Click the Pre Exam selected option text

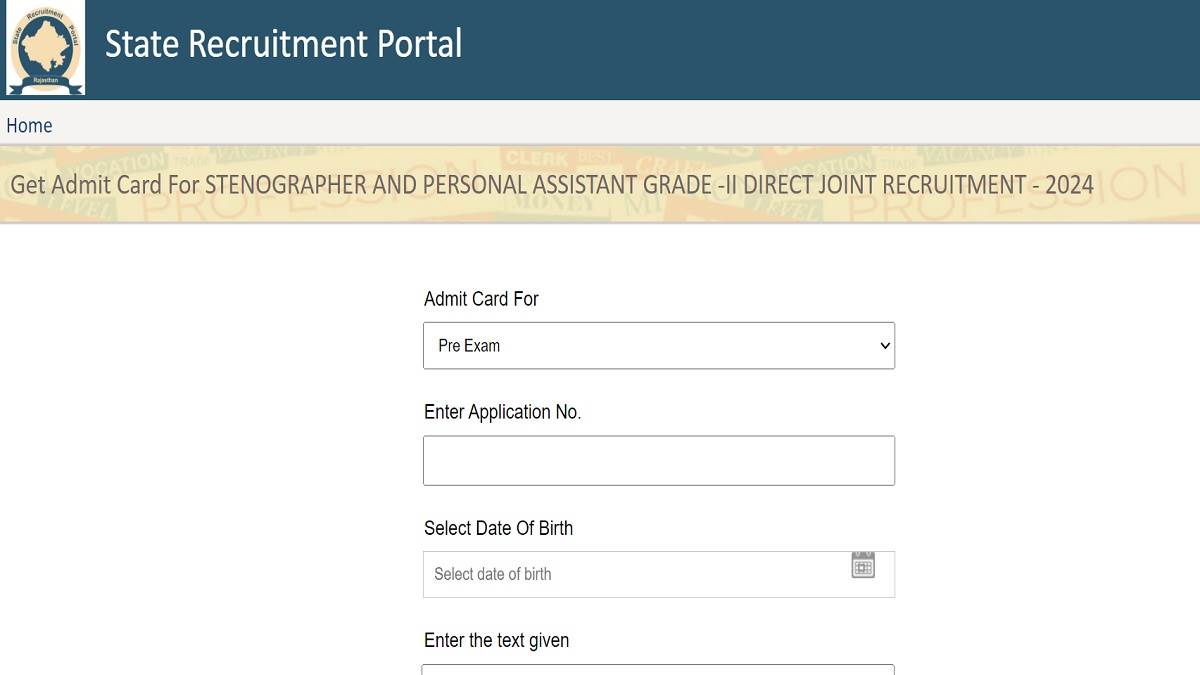click(469, 346)
